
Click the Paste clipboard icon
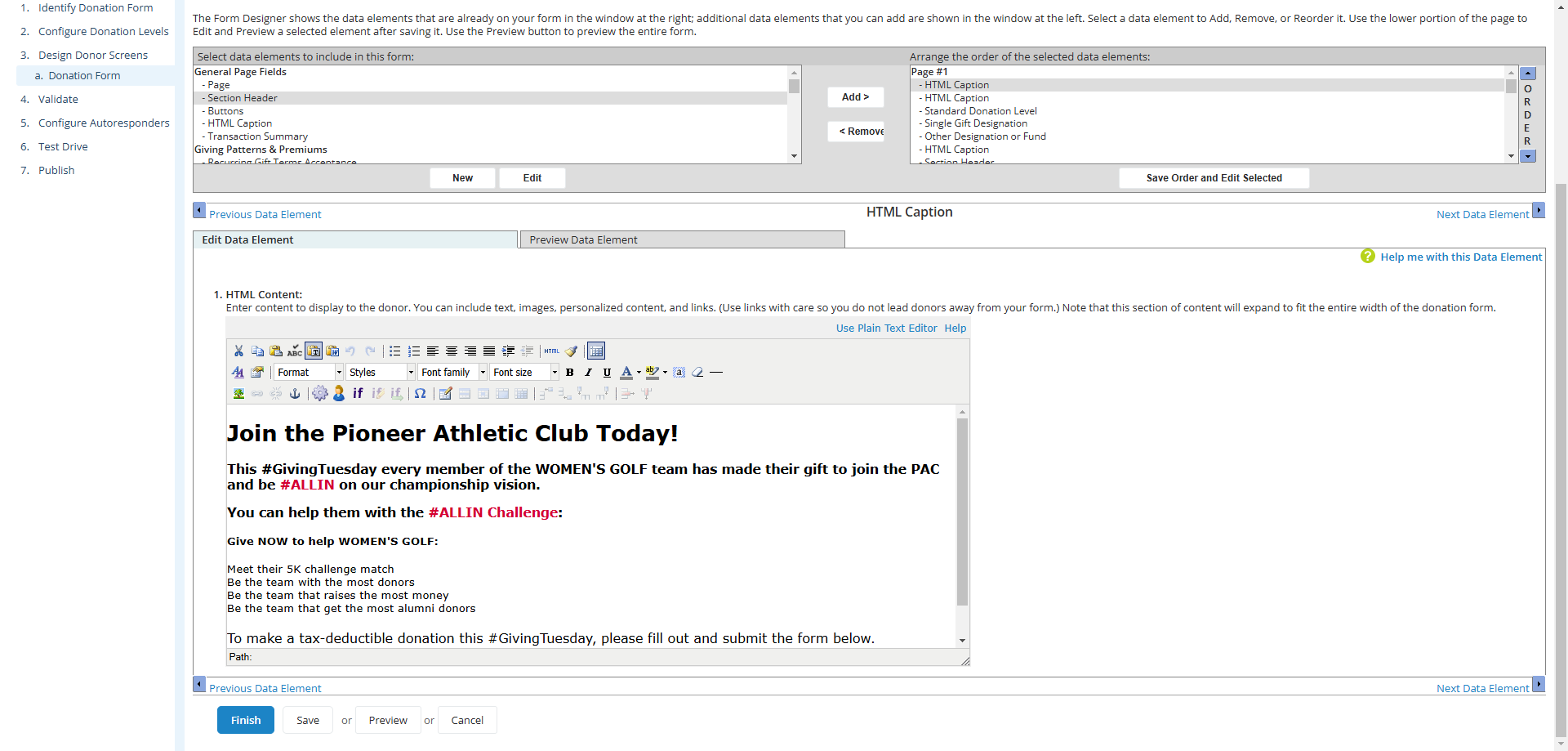point(276,351)
